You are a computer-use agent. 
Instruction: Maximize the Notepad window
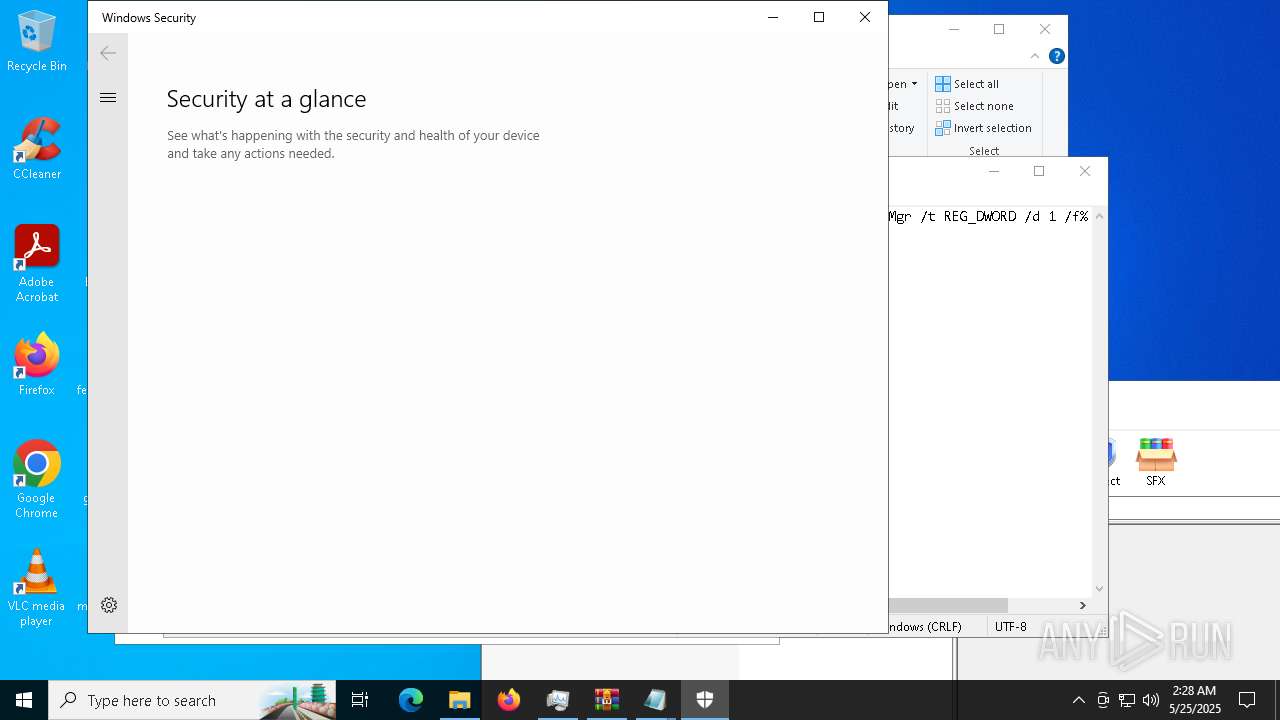pos(1039,171)
